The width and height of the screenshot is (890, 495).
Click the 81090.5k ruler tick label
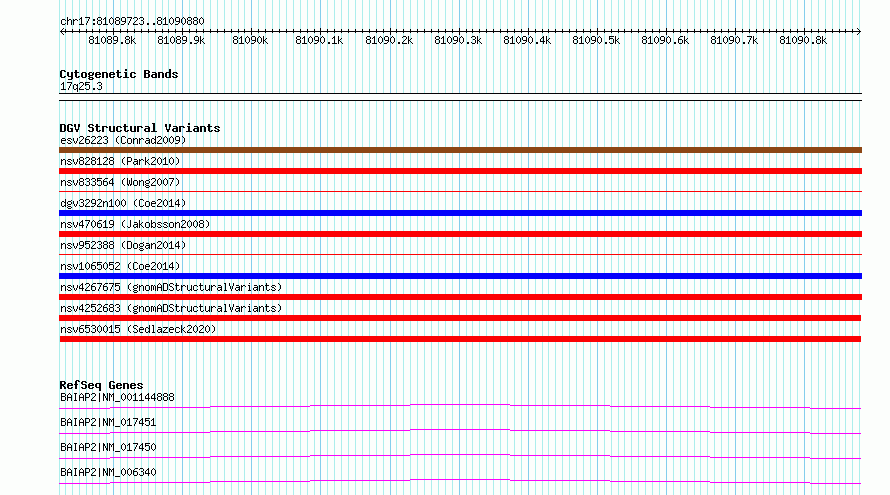coord(596,40)
